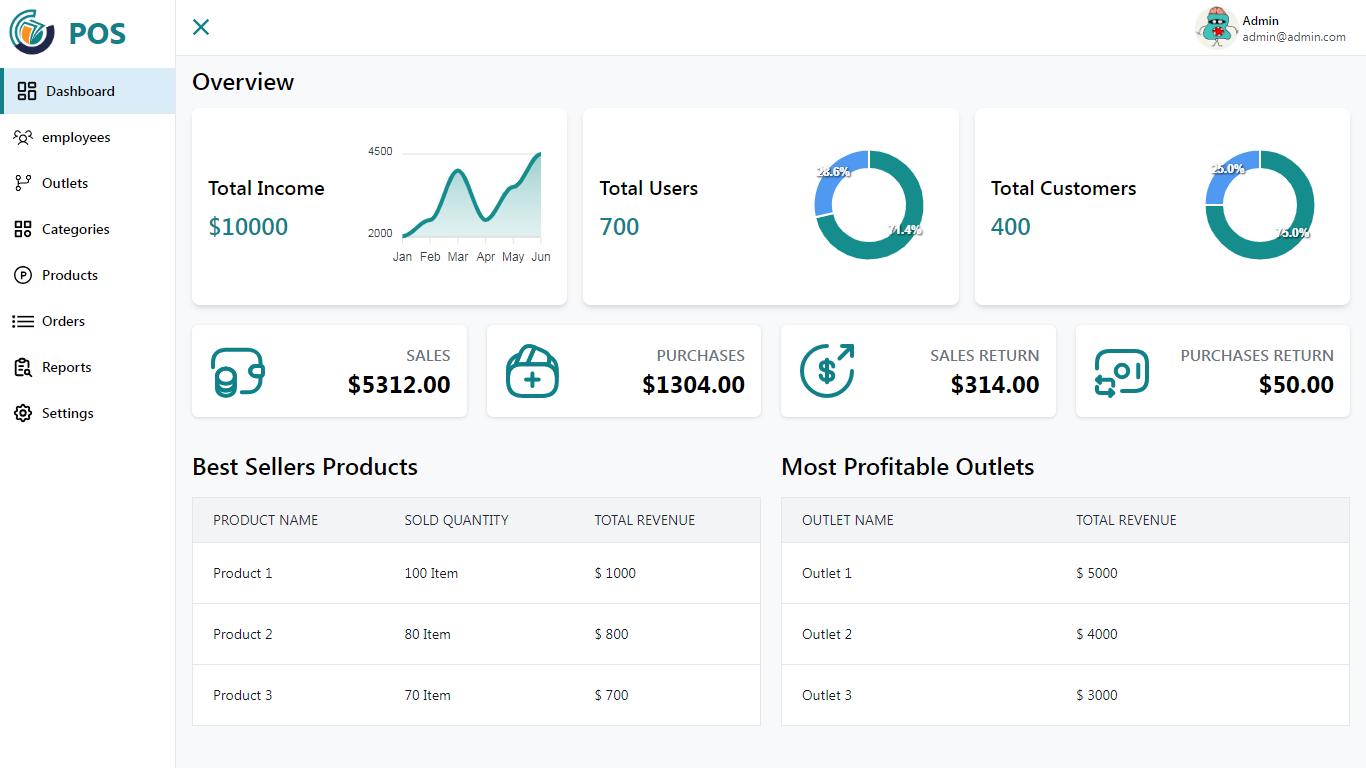Select the Outlets branch icon
This screenshot has height=768, width=1366.
coord(24,183)
